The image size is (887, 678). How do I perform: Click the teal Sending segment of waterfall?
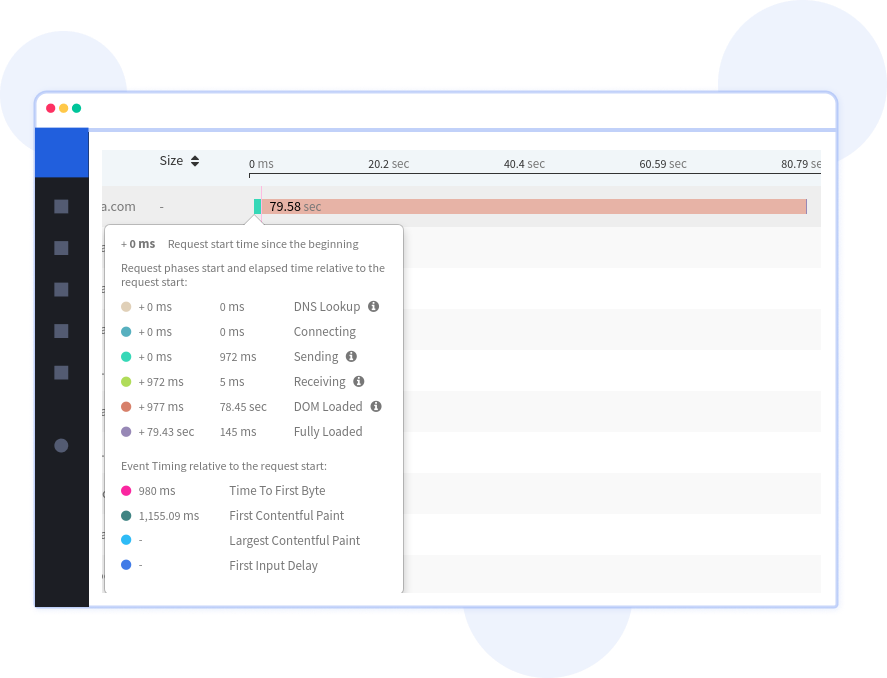[x=257, y=206]
